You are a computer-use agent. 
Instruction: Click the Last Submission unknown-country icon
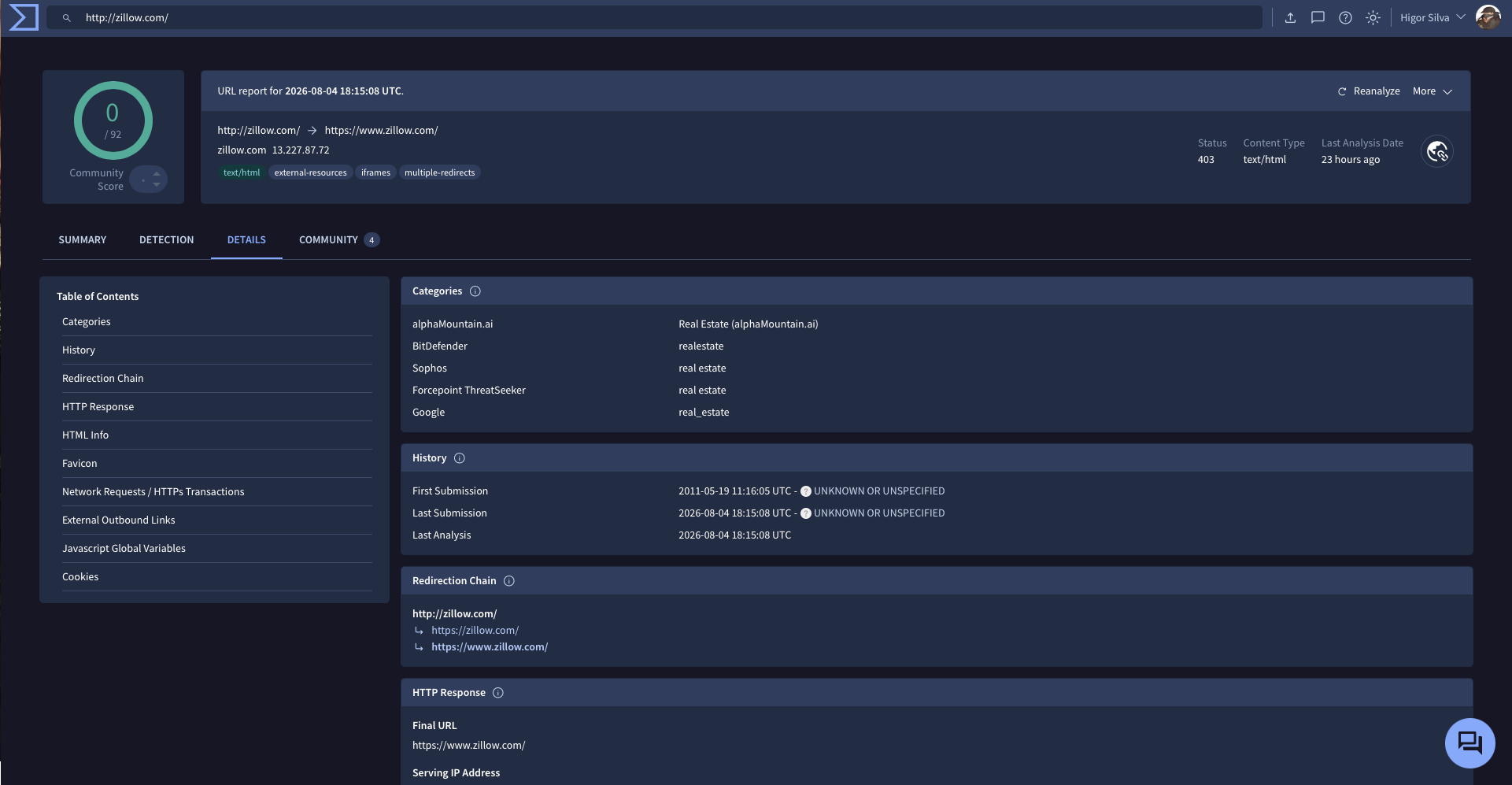[806, 513]
